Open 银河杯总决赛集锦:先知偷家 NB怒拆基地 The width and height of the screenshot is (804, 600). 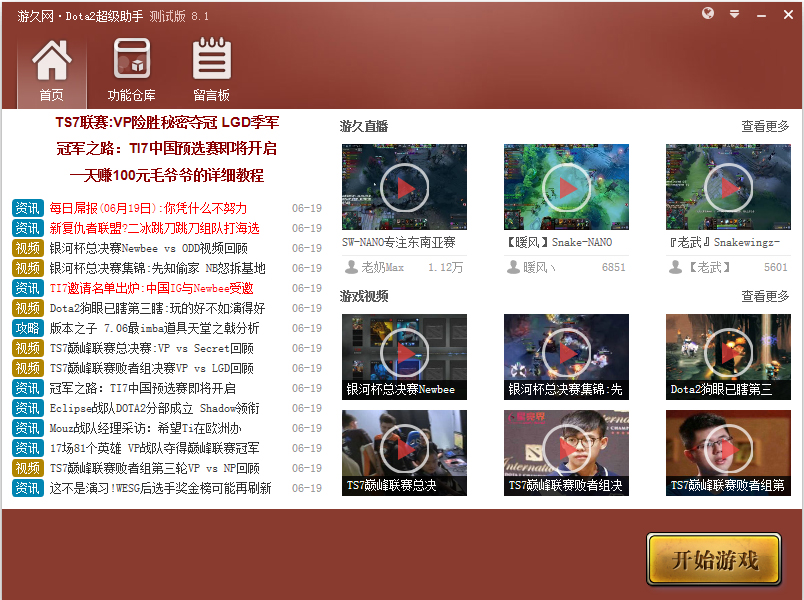click(x=157, y=268)
